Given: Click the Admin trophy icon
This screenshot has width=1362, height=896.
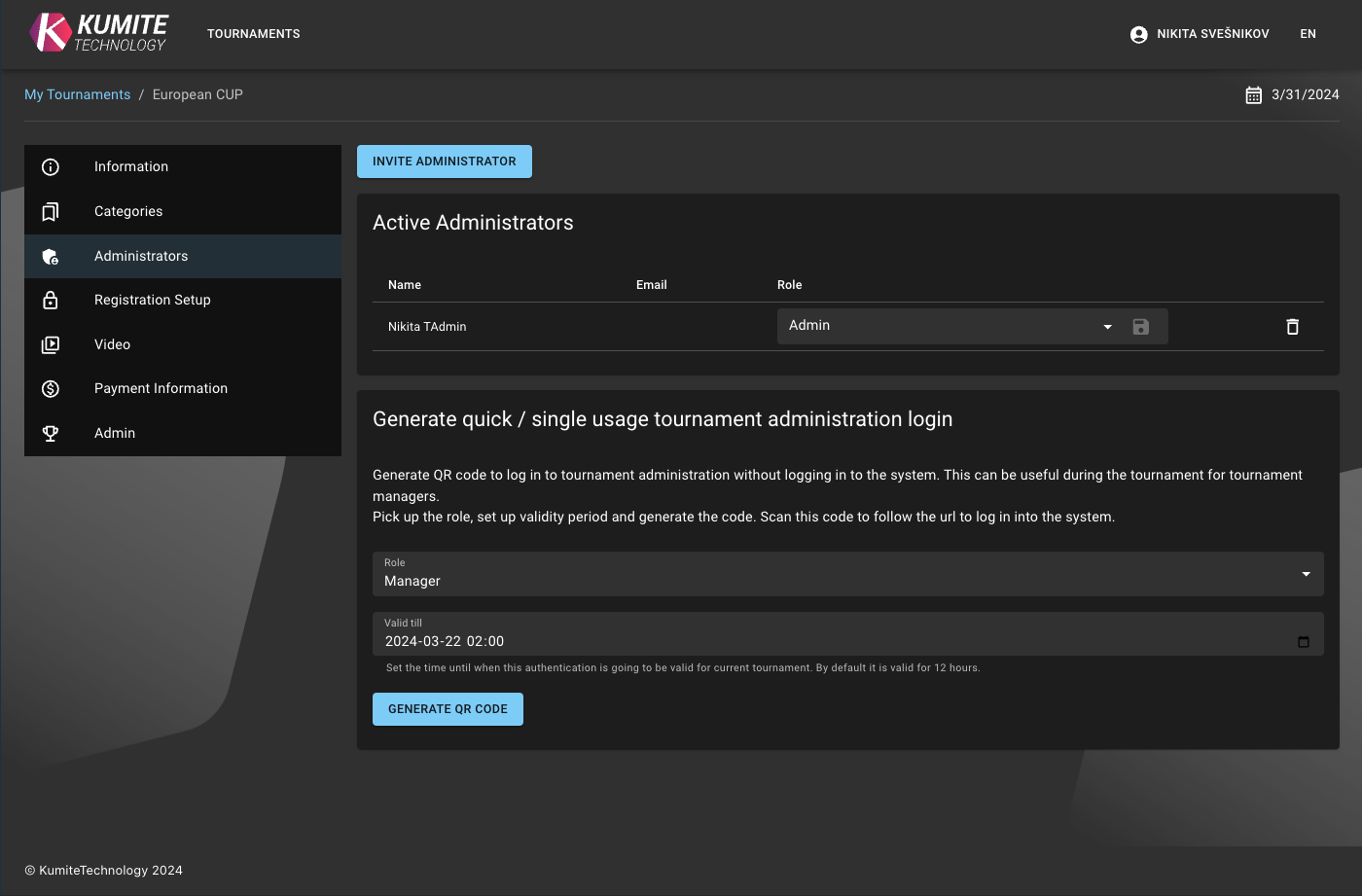Looking at the screenshot, I should pos(51,433).
